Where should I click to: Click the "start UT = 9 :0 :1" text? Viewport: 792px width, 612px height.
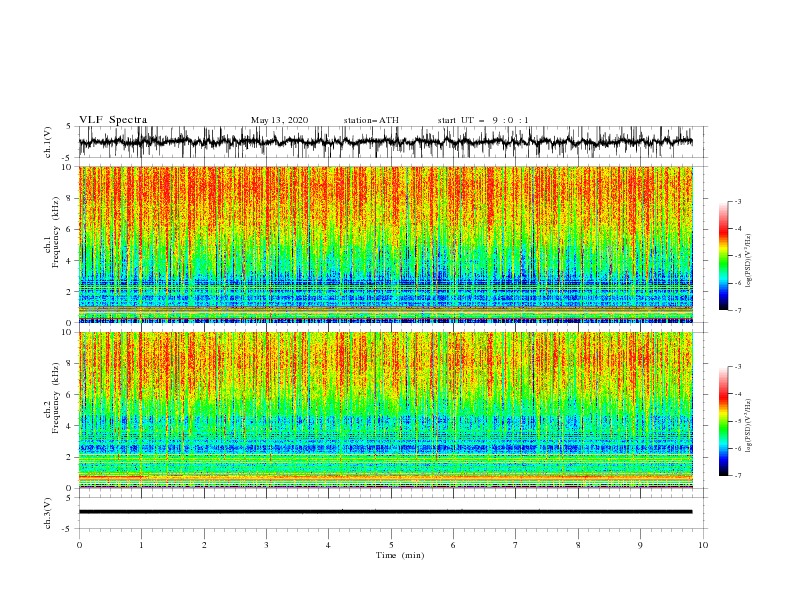483,120
